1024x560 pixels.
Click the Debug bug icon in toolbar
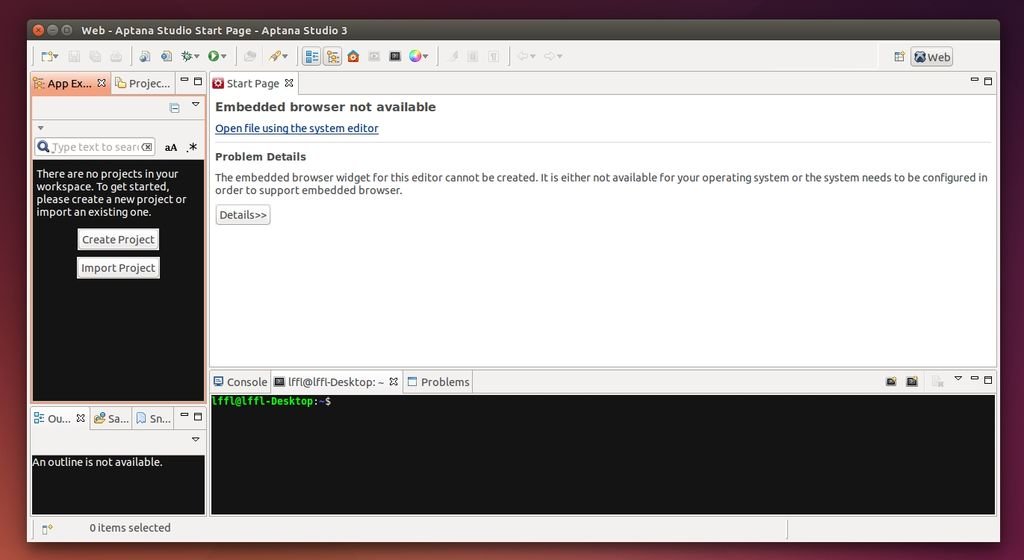pos(186,57)
